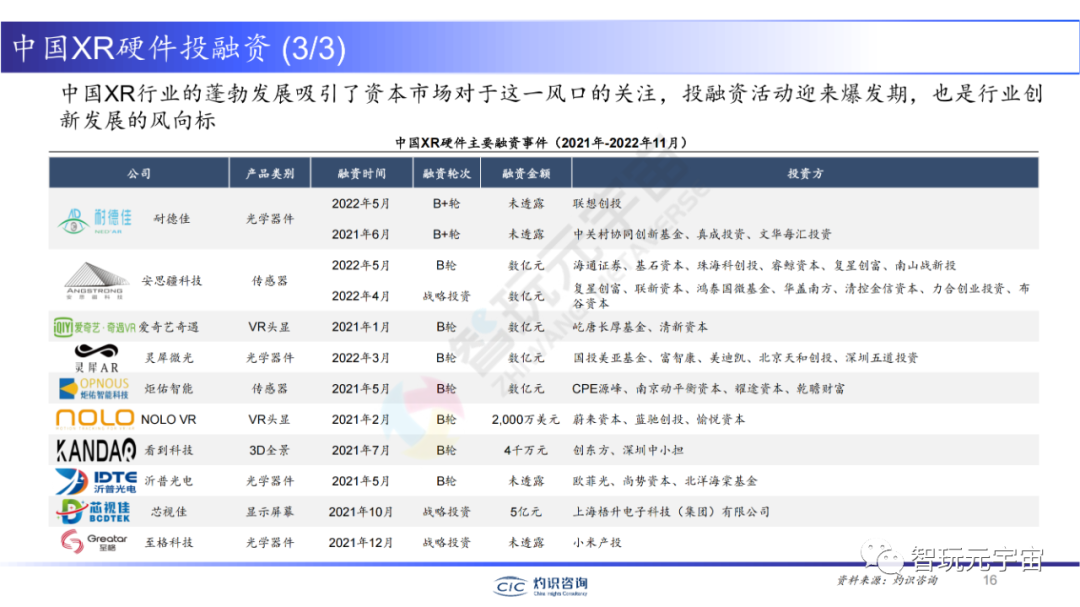Click the 3D全景 product category cell
The image size is (1080, 607).
(x=269, y=450)
